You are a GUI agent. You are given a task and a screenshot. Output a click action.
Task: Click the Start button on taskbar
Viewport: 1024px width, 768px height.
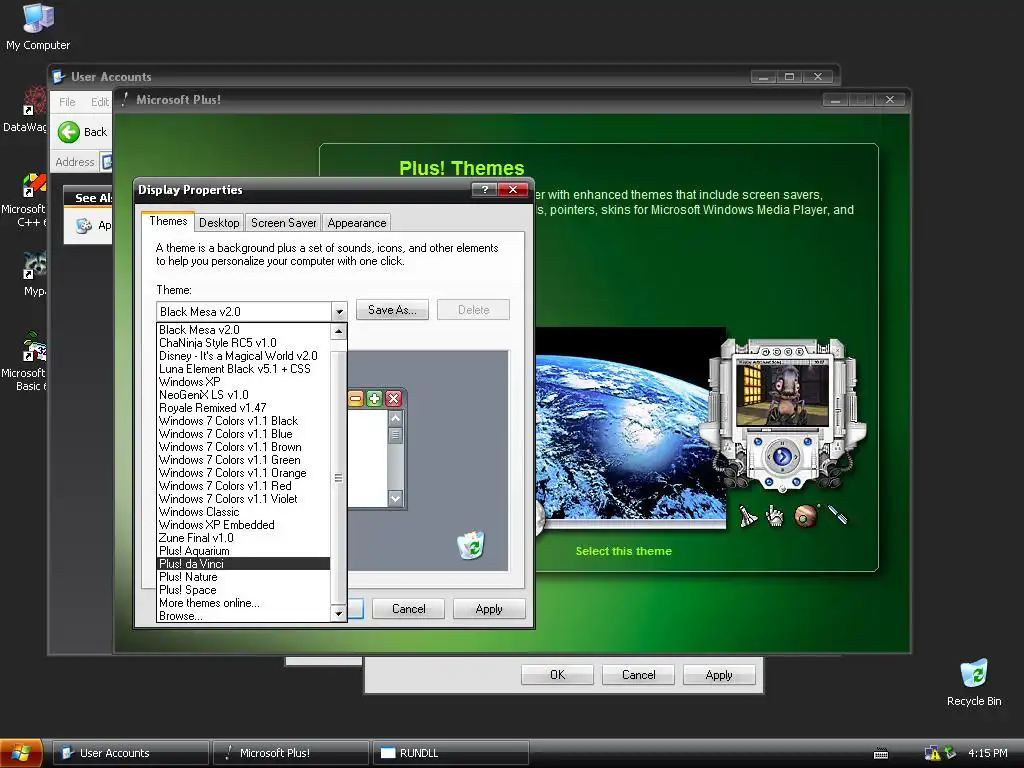tap(21, 753)
